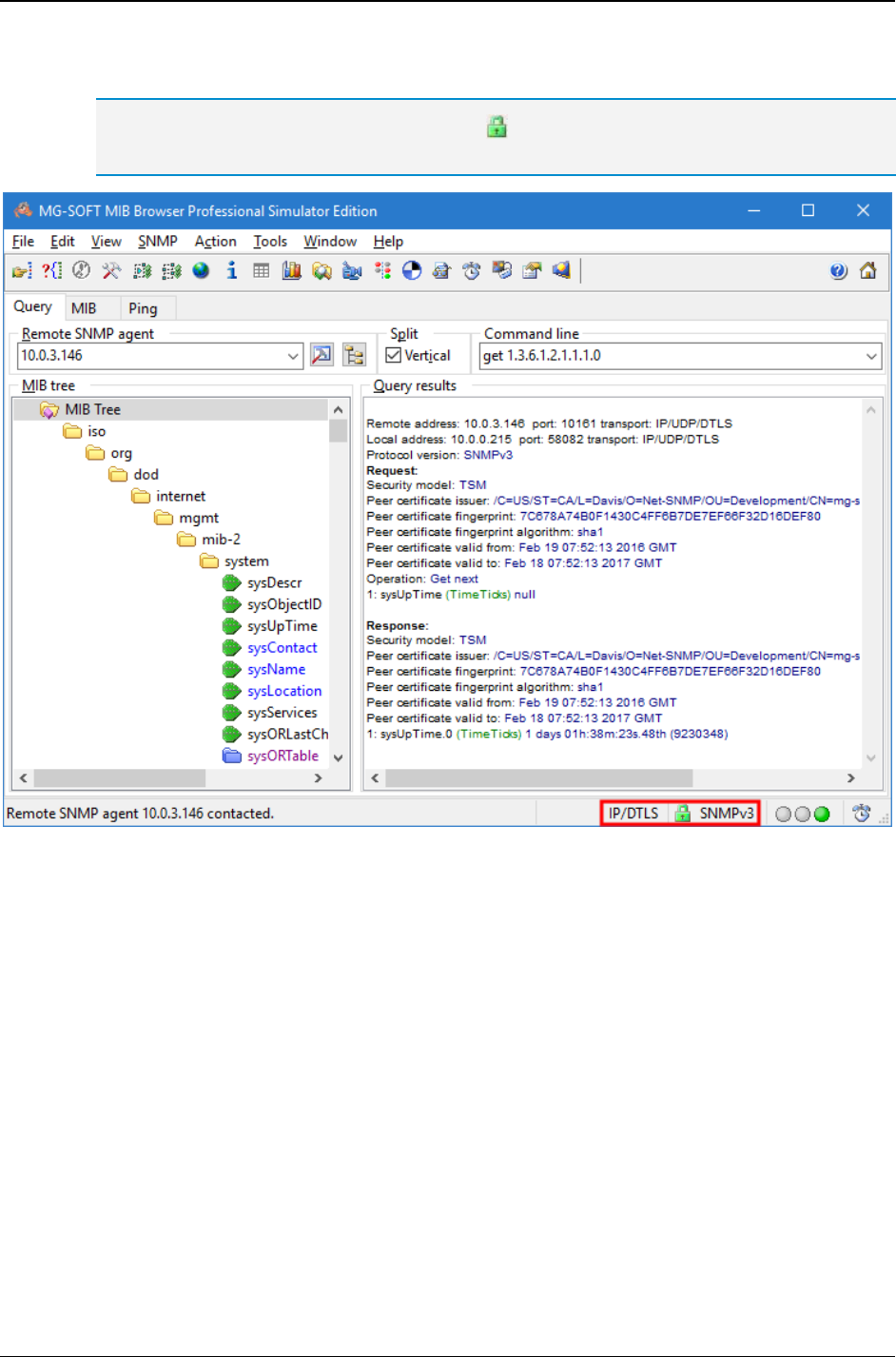Screen dimensions: 896x1357
Task: Click the home icon in toolbar
Action: point(867,271)
